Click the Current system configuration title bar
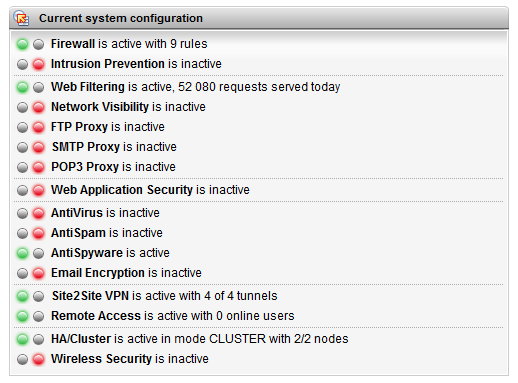 pyautogui.click(x=259, y=18)
